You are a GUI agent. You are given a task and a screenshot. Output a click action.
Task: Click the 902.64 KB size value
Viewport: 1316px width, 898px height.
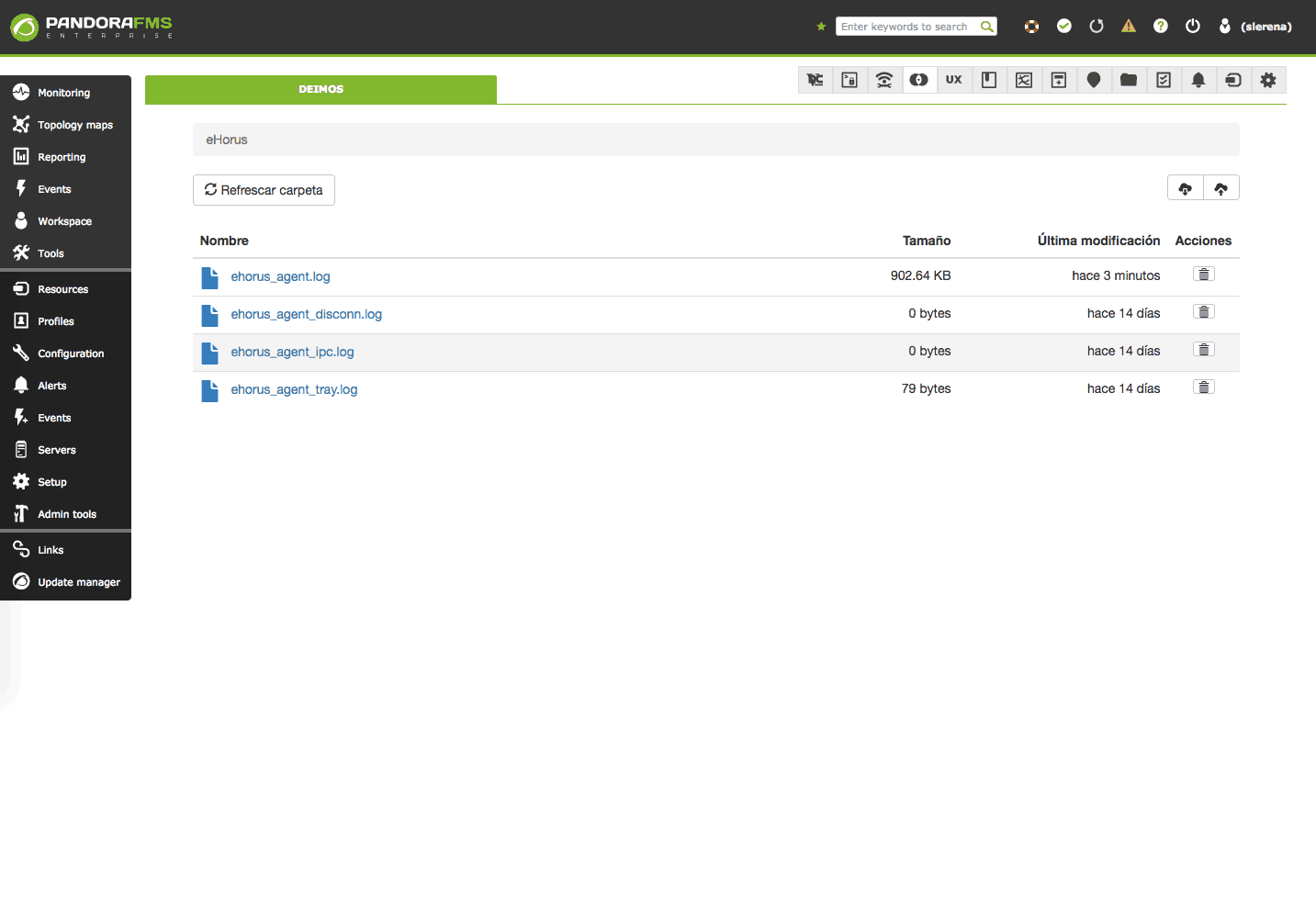pos(921,275)
